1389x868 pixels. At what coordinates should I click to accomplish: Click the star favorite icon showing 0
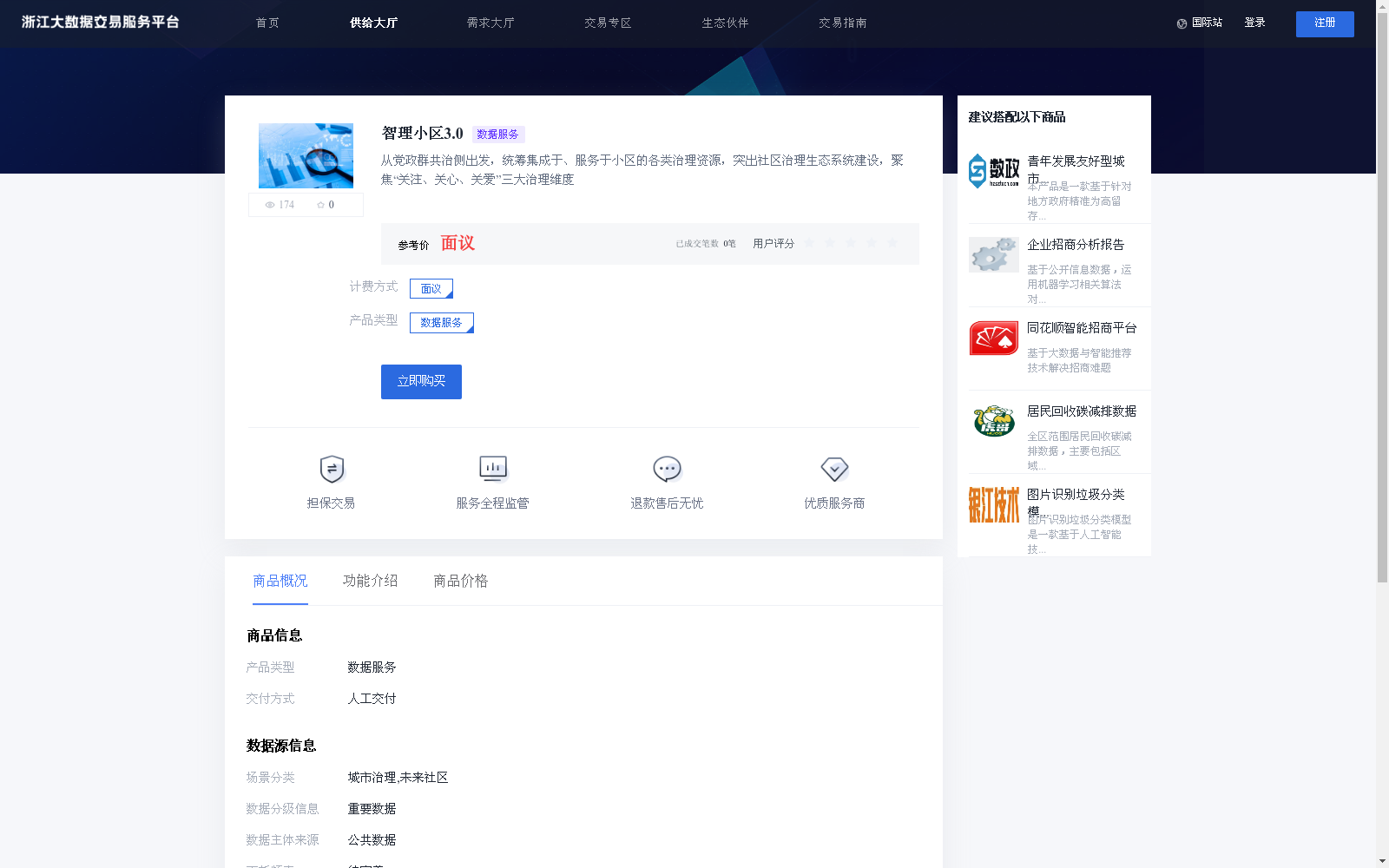point(320,205)
